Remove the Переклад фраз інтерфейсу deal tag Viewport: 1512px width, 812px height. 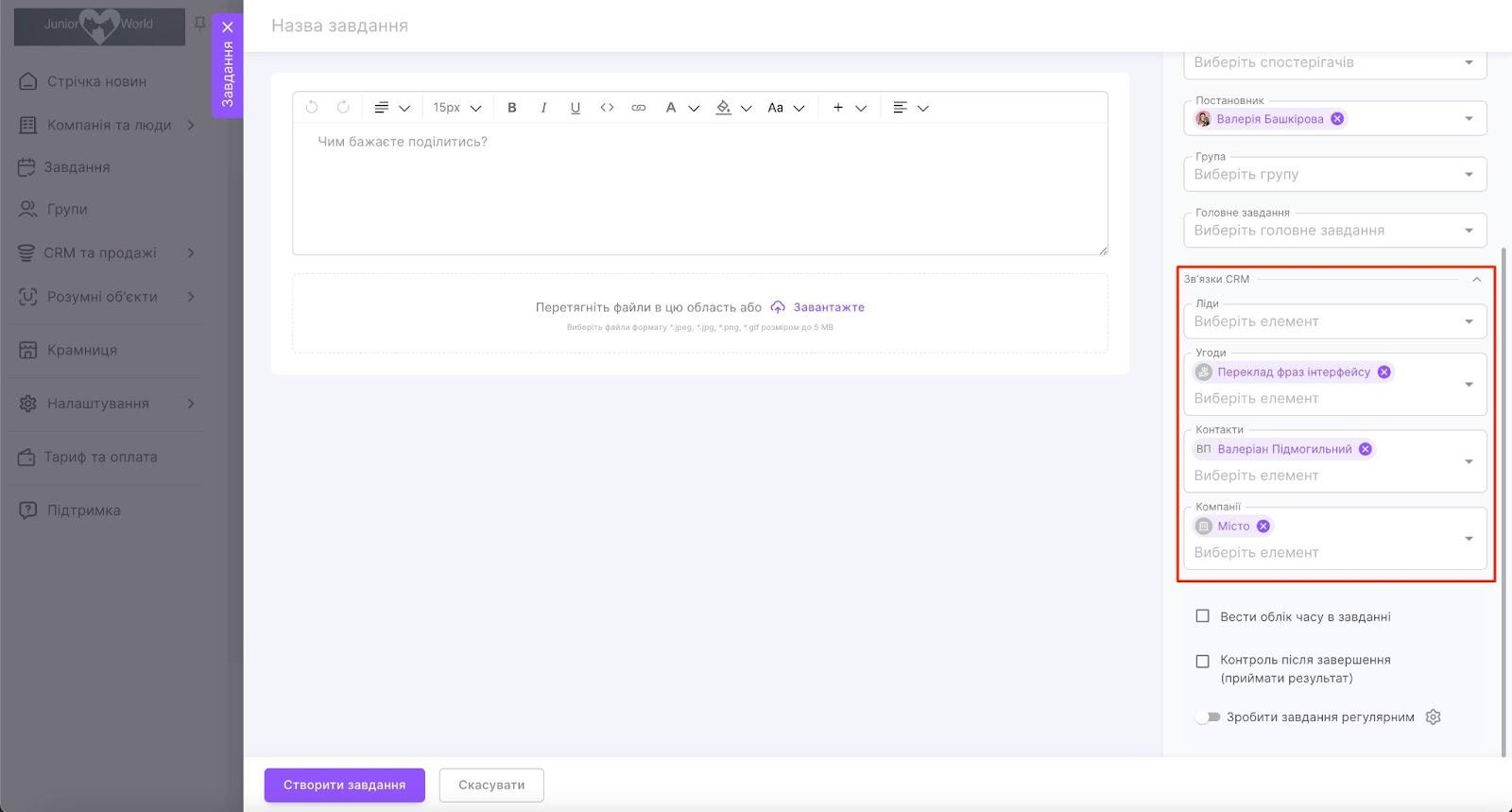[x=1384, y=372]
